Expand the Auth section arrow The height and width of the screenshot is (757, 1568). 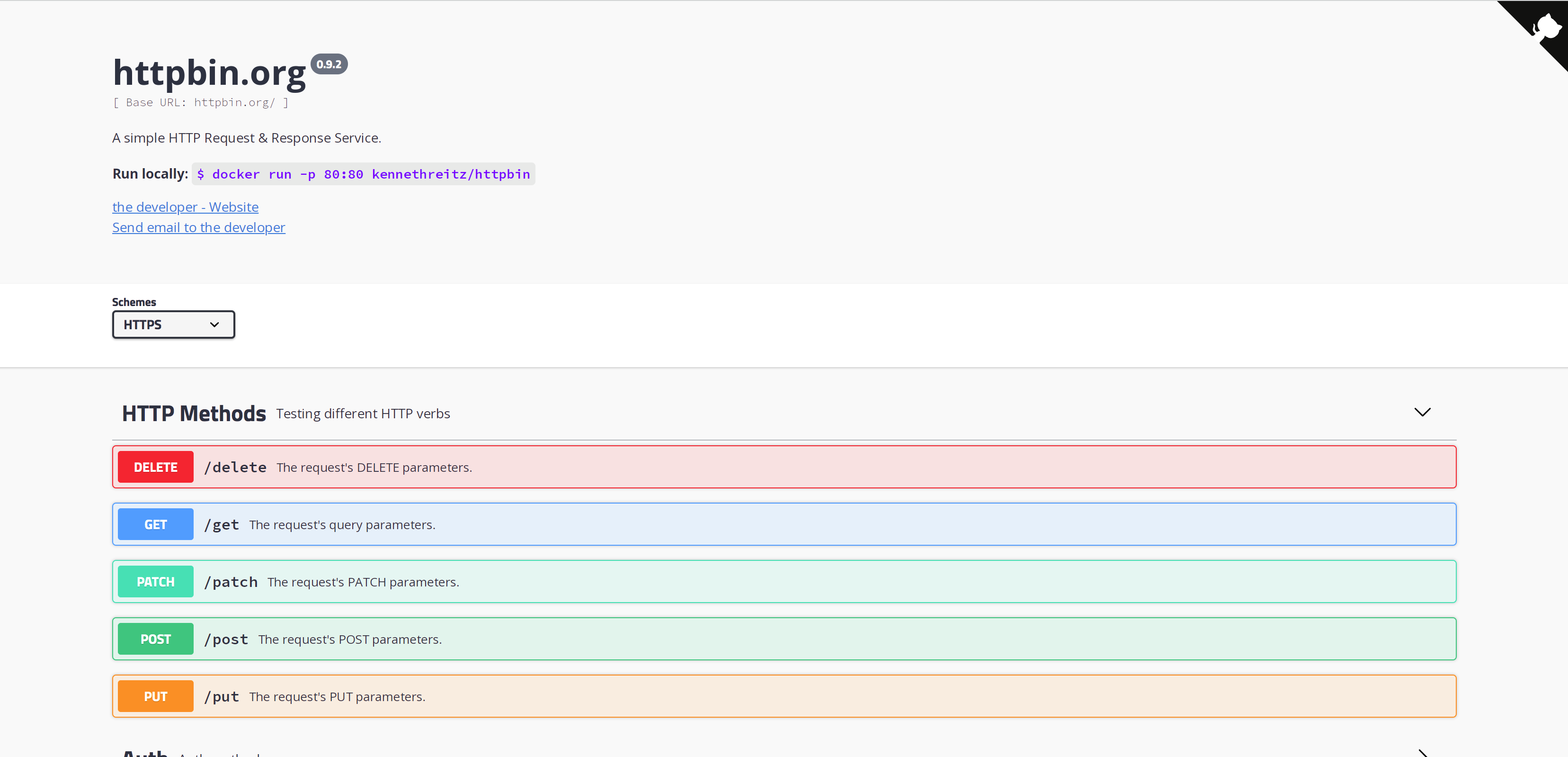click(1421, 753)
